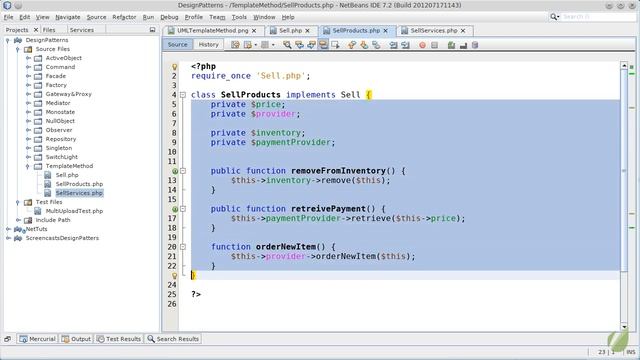Open the File menu
Image resolution: width=640 pixels, height=360 pixels.
[8, 17]
